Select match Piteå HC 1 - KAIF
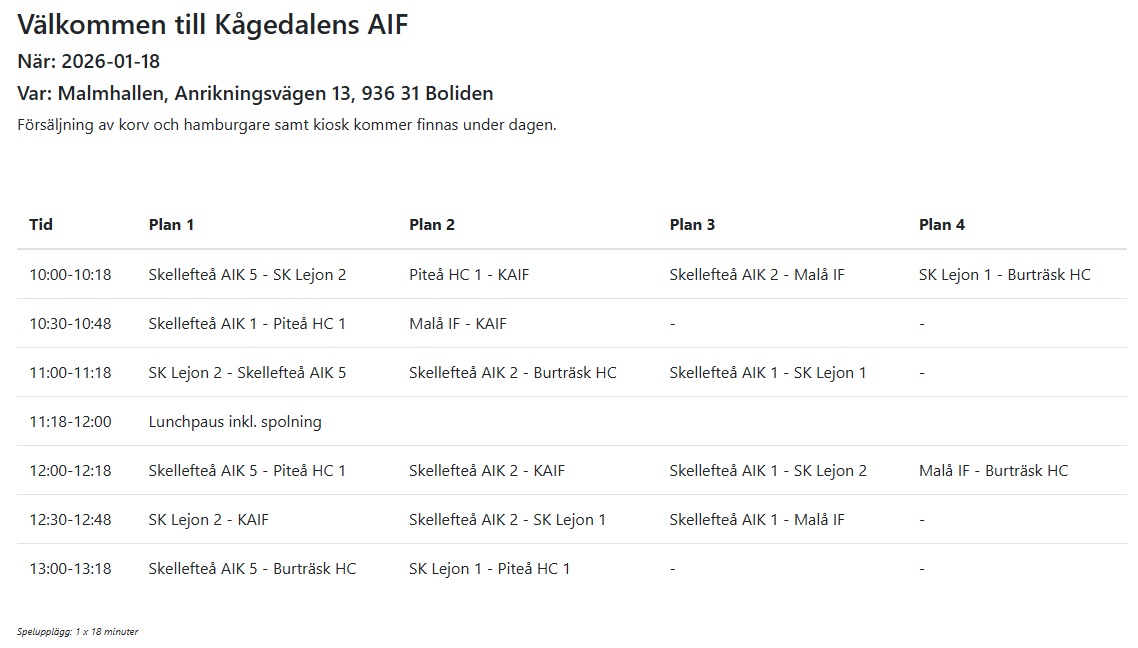The image size is (1138, 648). 470,274
